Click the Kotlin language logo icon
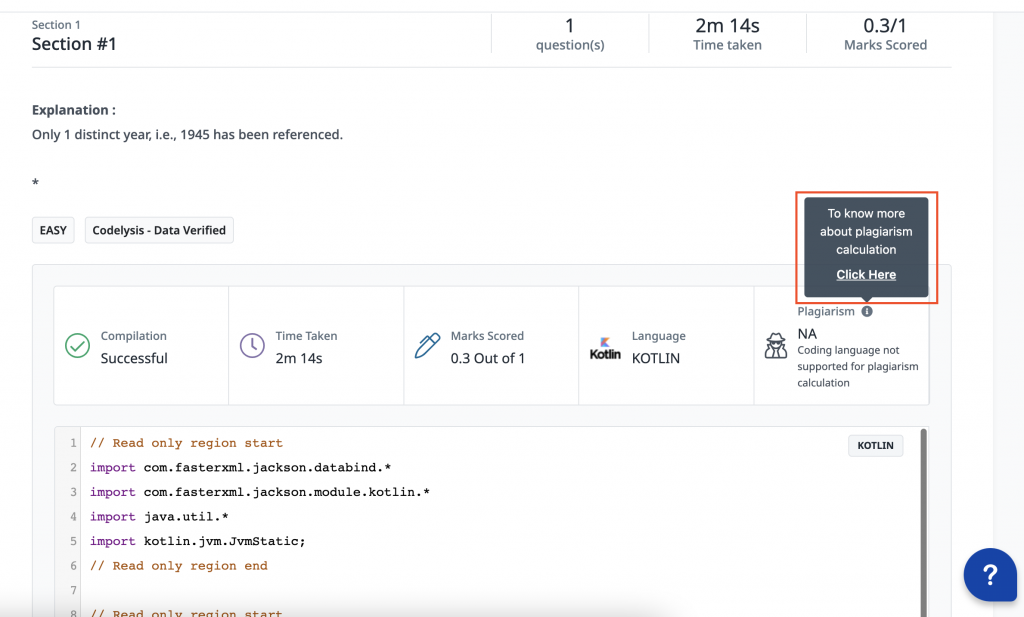The image size is (1024, 617). click(x=605, y=346)
